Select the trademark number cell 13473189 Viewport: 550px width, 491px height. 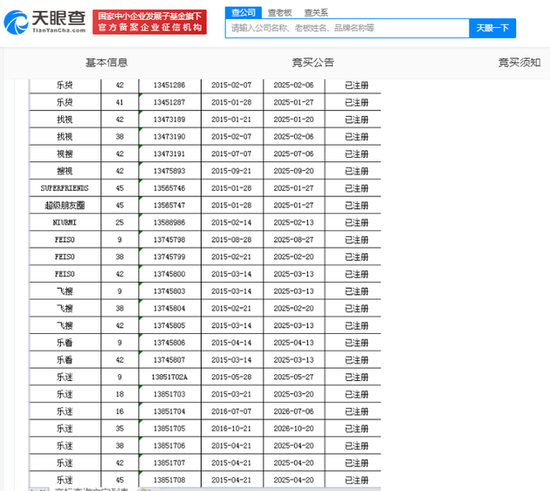click(x=170, y=120)
